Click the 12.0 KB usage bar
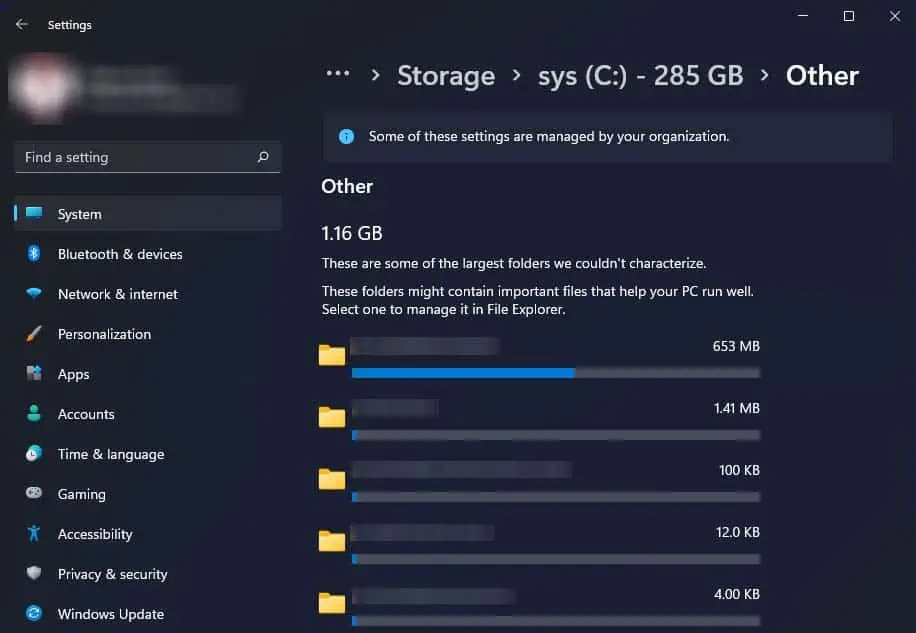The image size is (916, 633). tap(556, 559)
